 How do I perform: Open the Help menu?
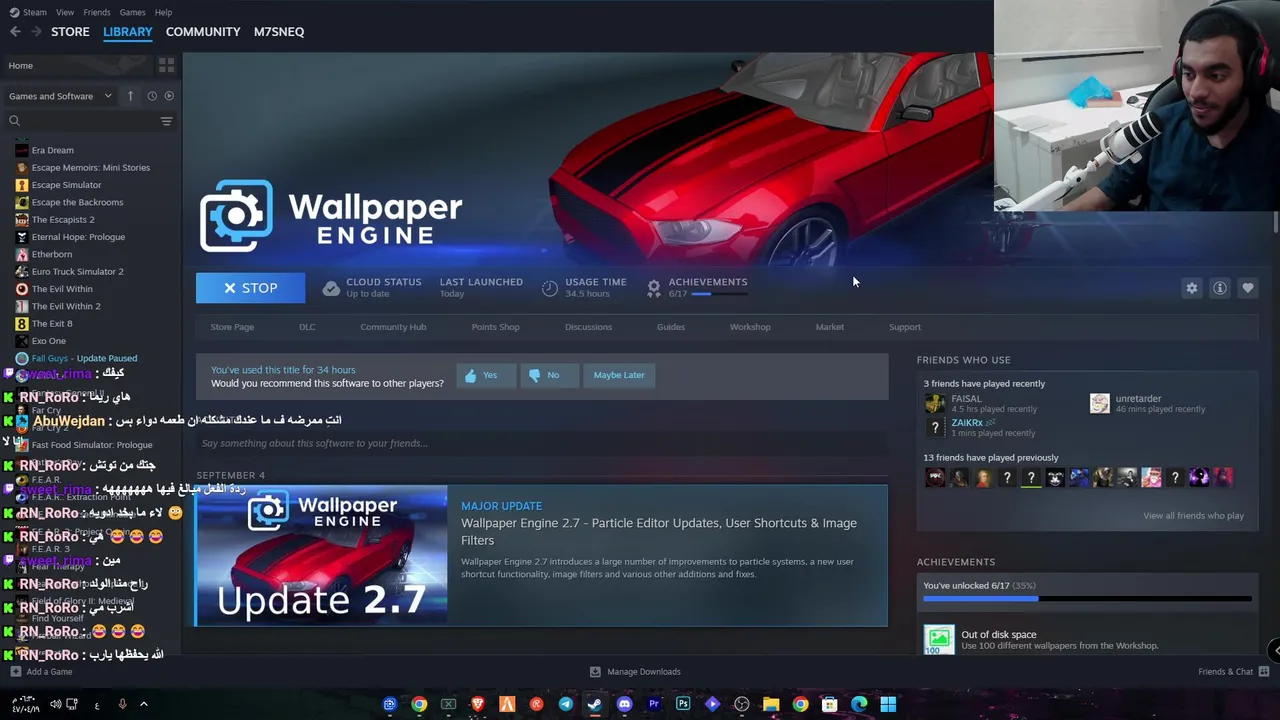click(x=163, y=12)
